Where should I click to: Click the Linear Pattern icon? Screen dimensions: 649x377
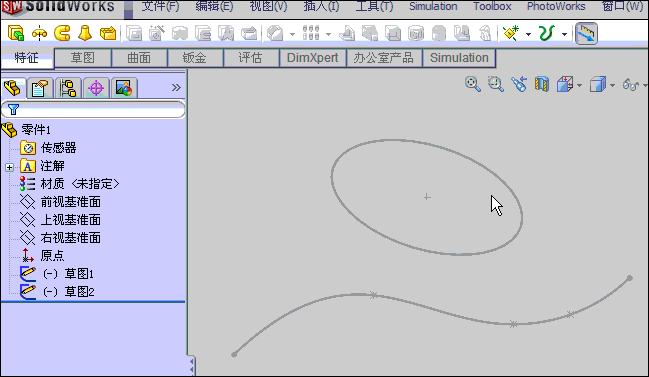click(x=311, y=33)
